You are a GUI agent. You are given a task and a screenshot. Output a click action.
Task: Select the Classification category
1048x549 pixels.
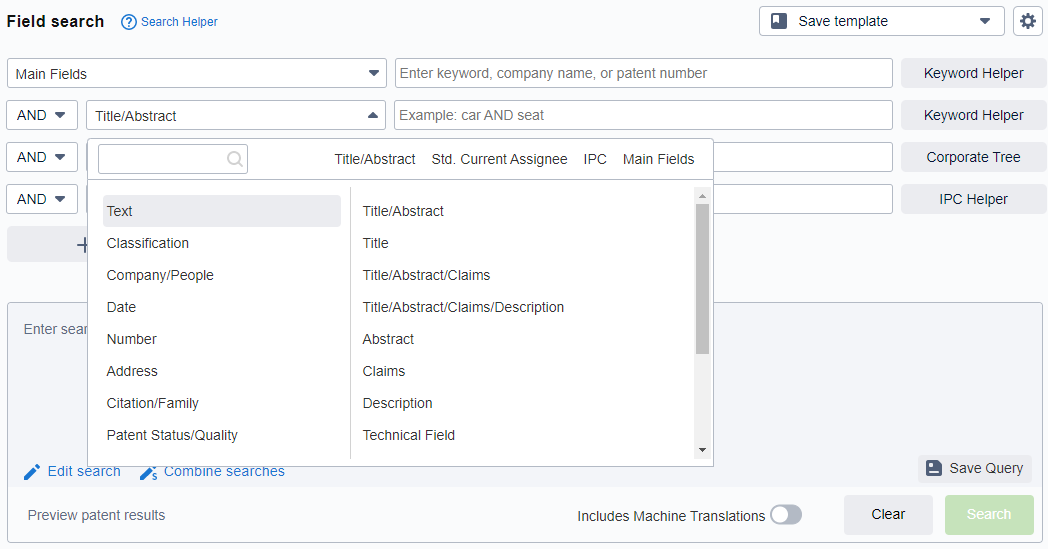pyautogui.click(x=148, y=243)
